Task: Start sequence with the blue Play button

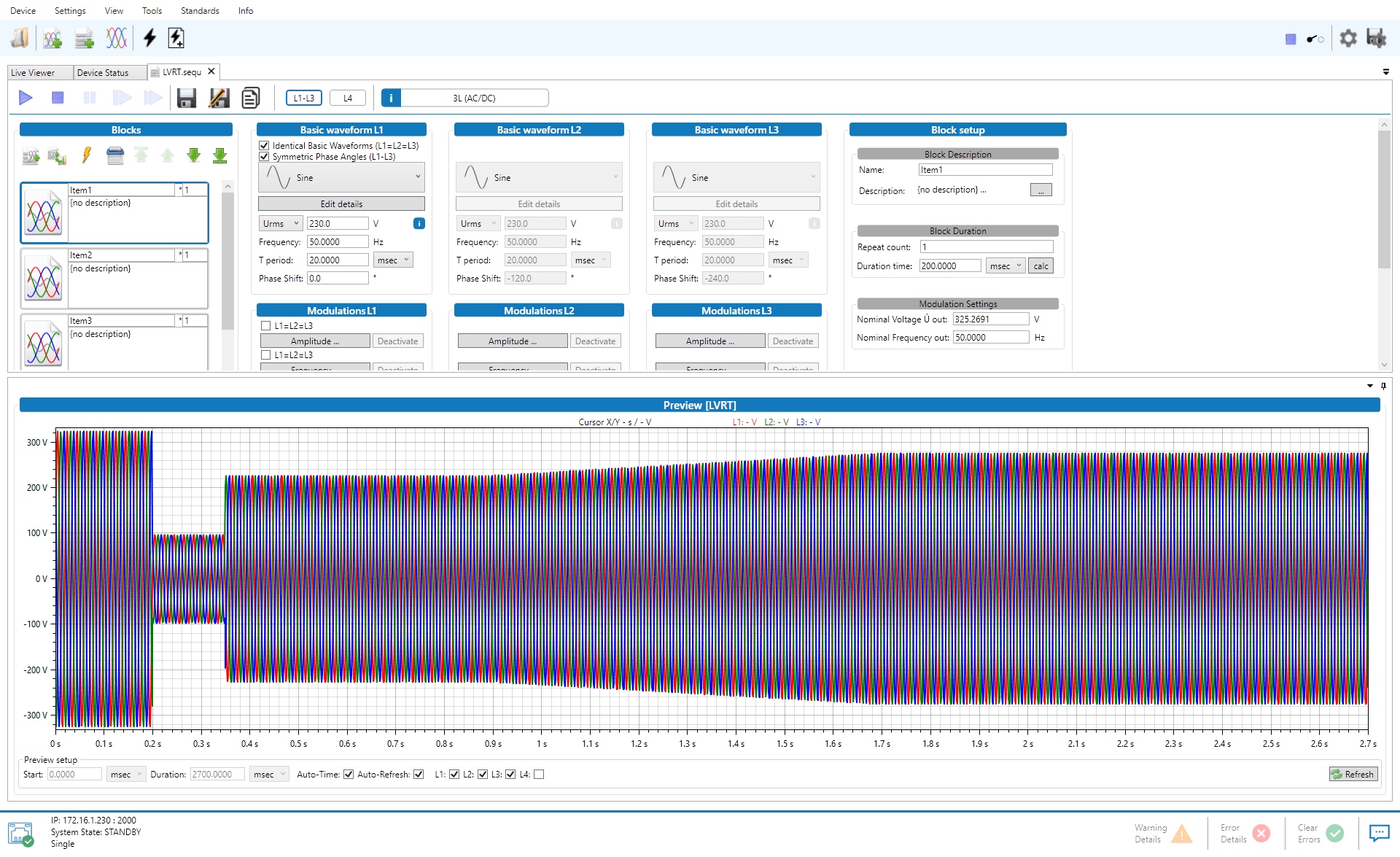Action: click(26, 98)
